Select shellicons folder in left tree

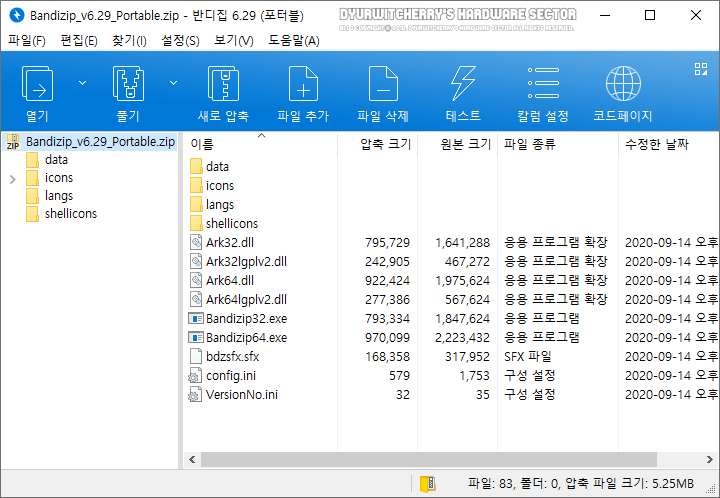71,214
